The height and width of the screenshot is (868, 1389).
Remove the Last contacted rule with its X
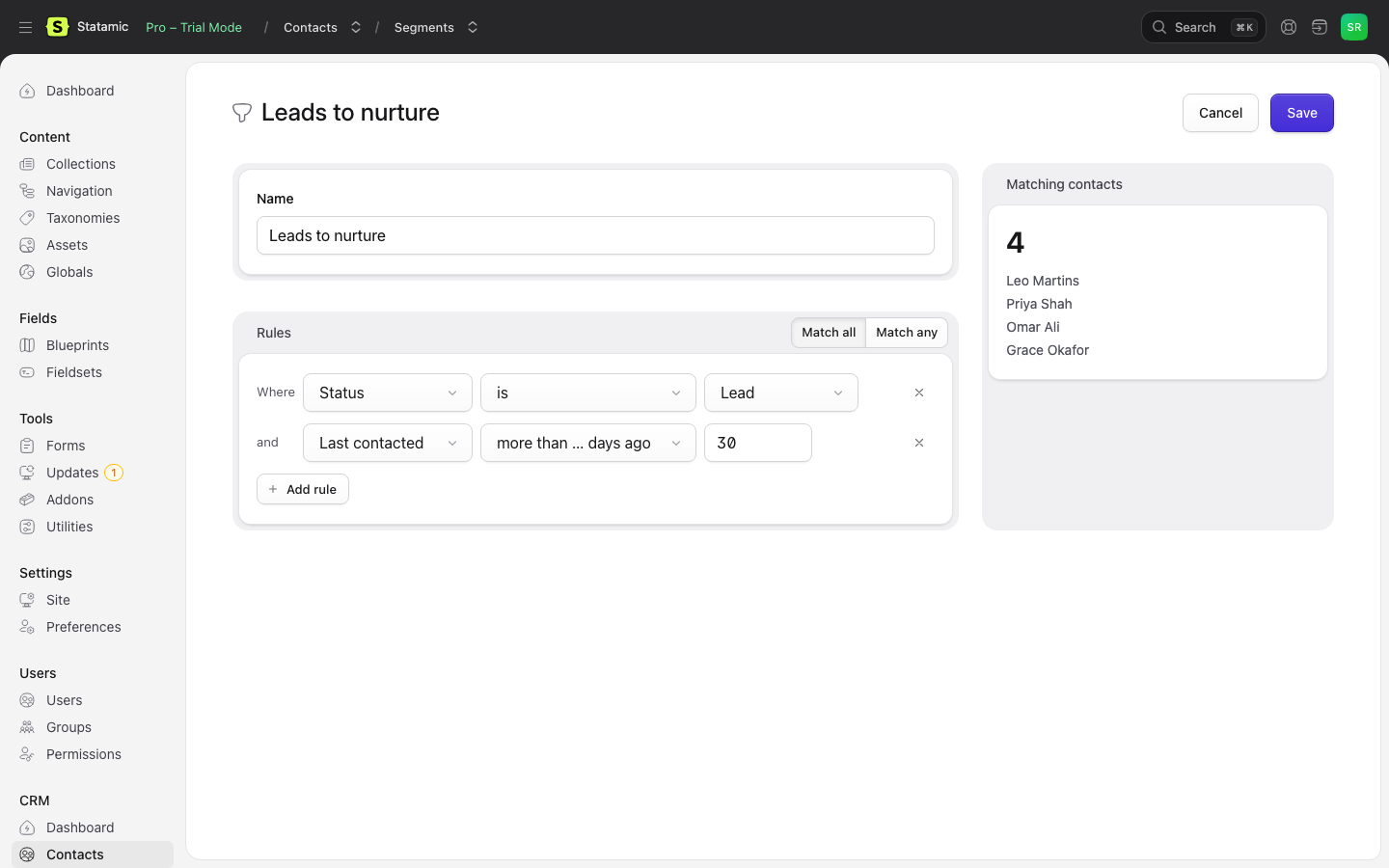point(919,443)
